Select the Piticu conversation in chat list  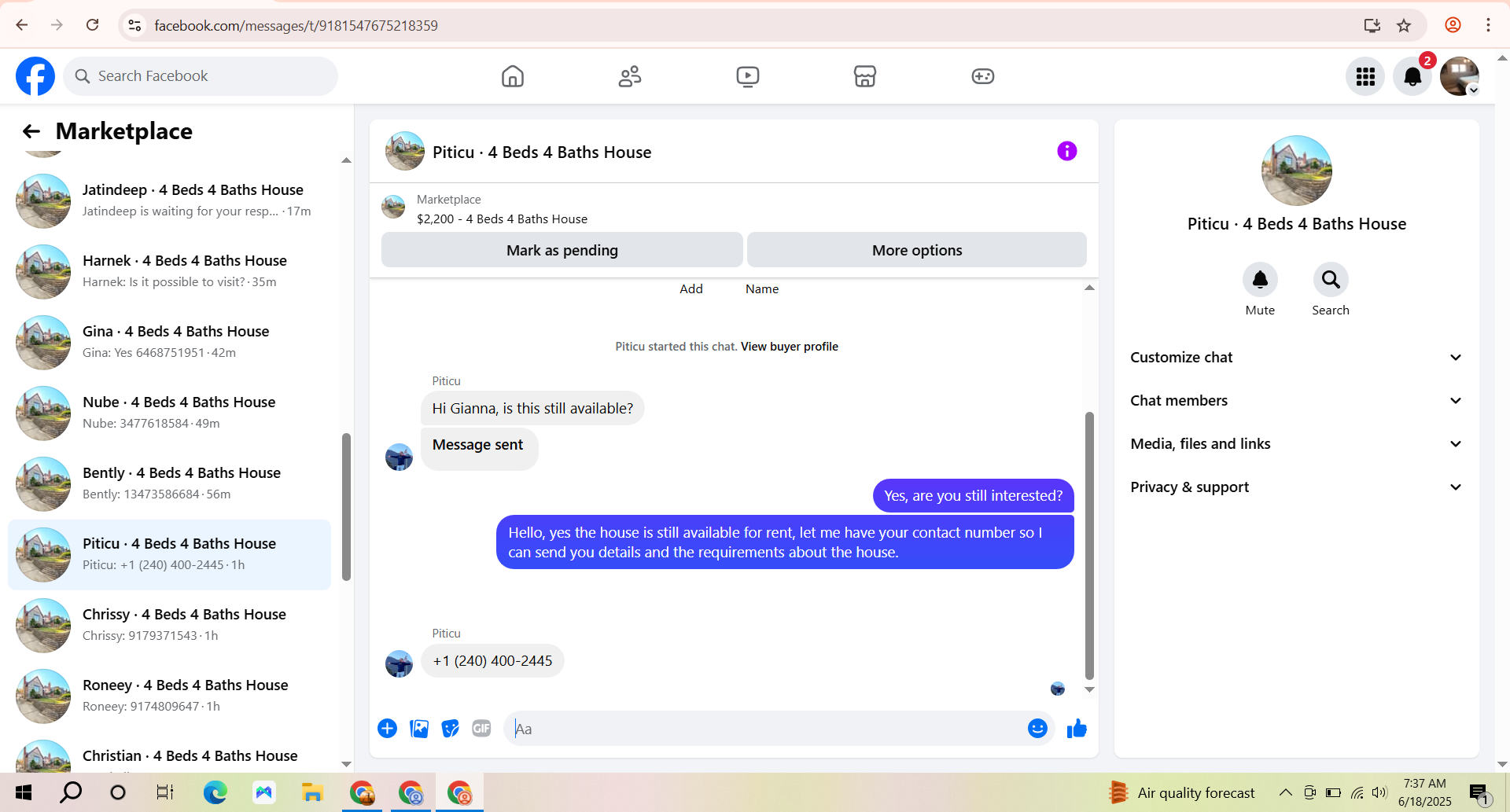tap(169, 554)
